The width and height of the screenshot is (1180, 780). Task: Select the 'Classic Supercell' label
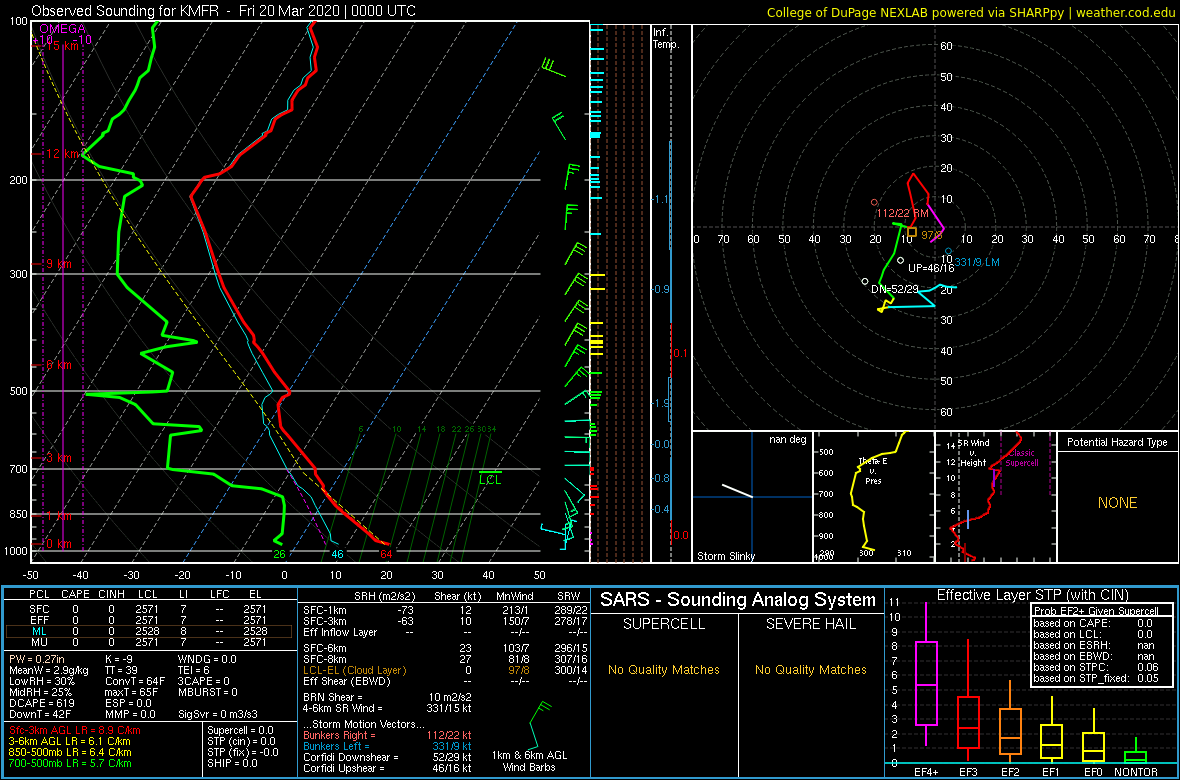tap(1021, 459)
